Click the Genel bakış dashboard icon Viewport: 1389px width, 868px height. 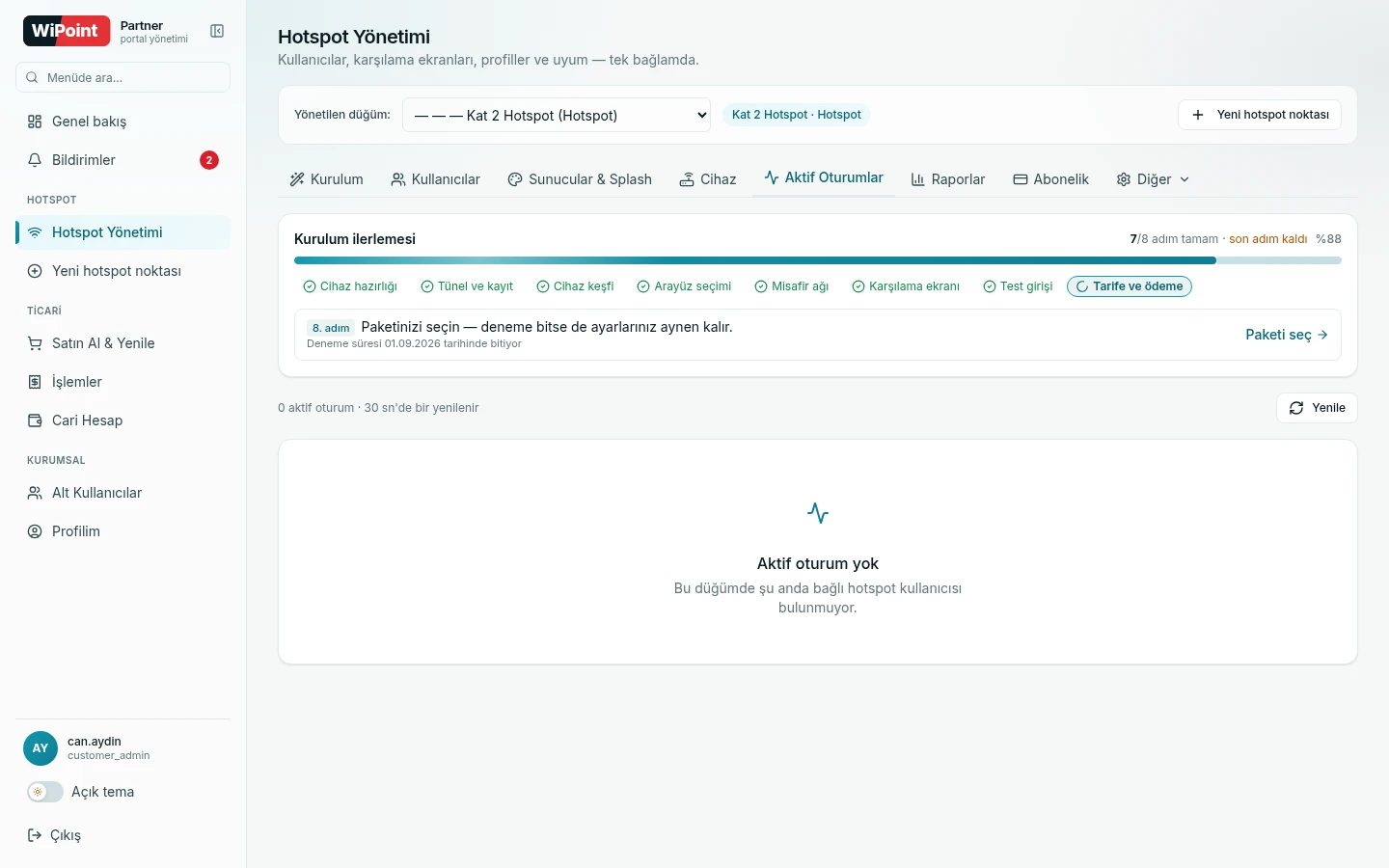pyautogui.click(x=35, y=122)
